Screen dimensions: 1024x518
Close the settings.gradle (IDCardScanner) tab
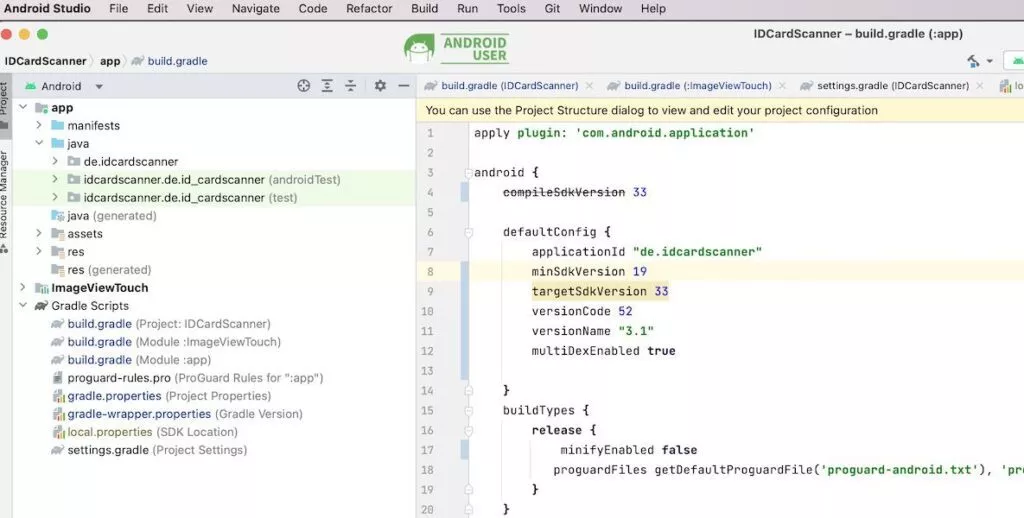(980, 86)
